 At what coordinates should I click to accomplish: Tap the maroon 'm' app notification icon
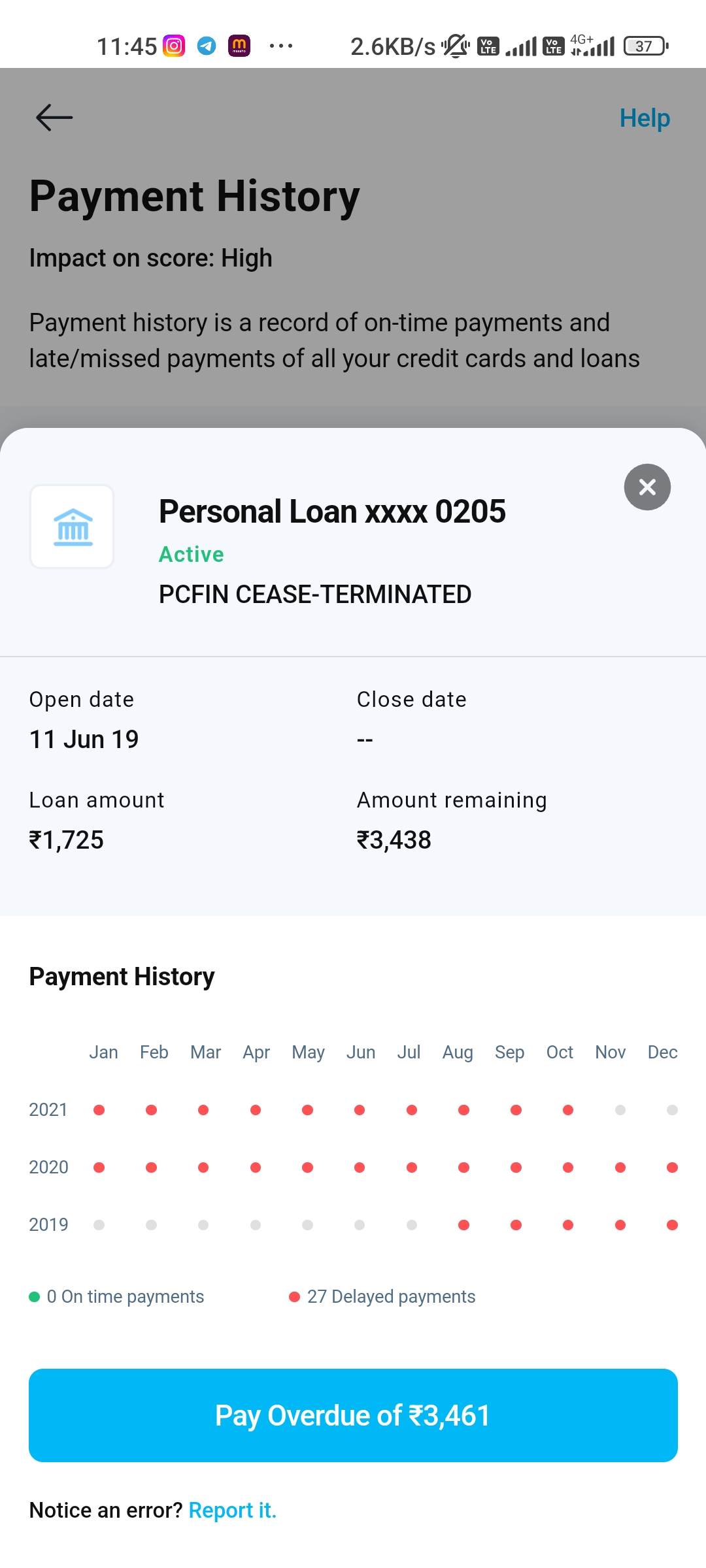click(x=239, y=46)
